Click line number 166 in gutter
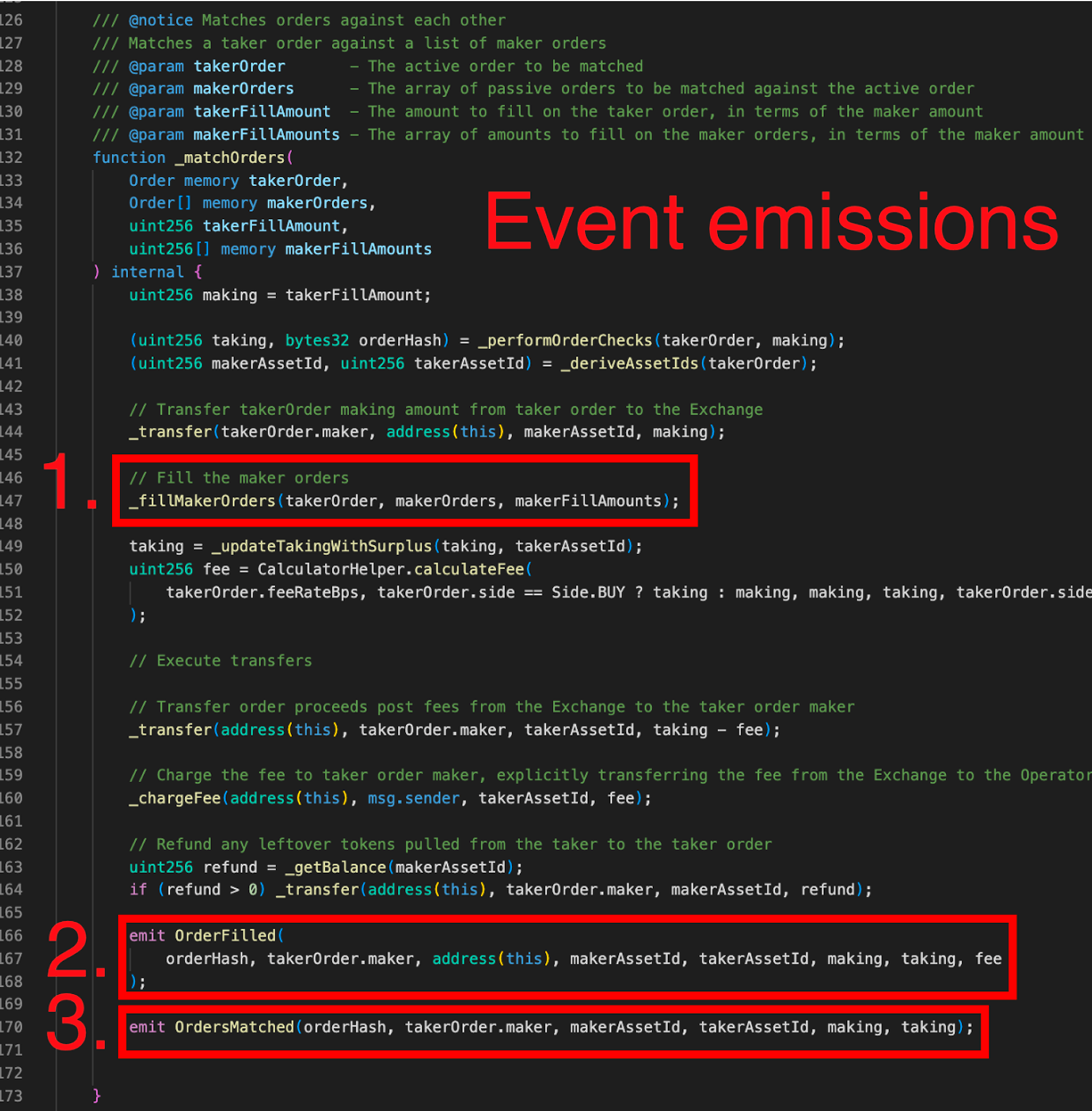Screen dimensions: 1092x1111 click(x=11, y=936)
